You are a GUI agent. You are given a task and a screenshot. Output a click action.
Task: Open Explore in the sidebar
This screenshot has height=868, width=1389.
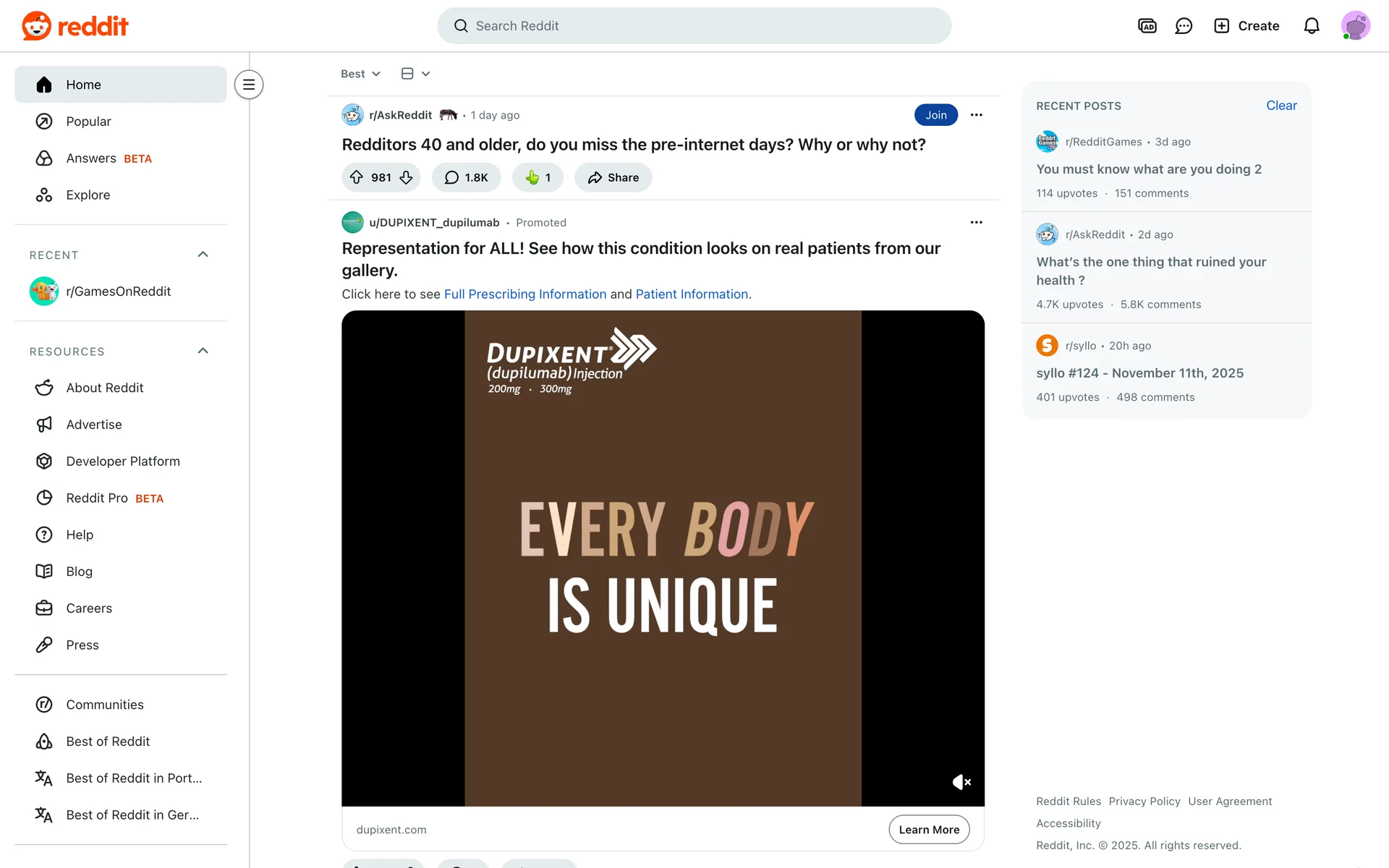tap(88, 195)
